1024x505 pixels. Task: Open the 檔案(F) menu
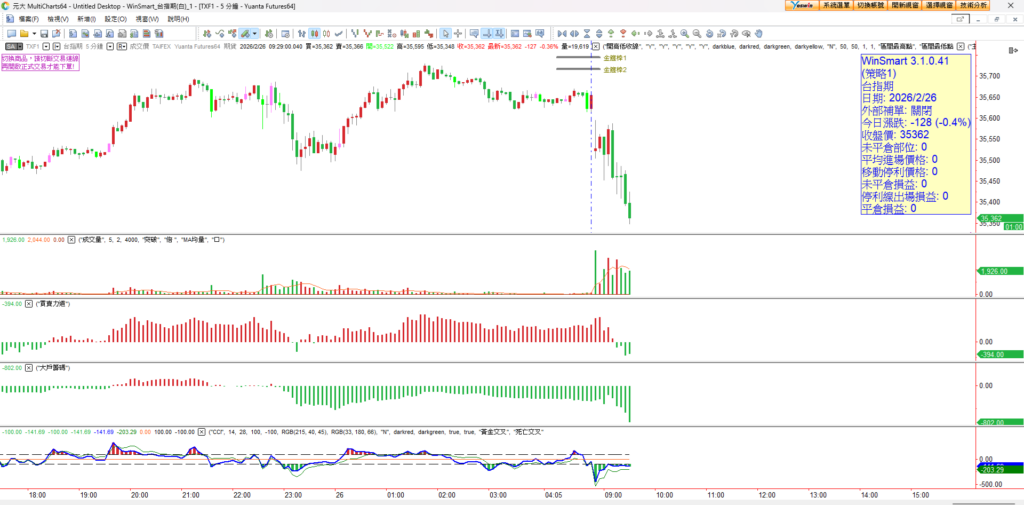(30, 19)
